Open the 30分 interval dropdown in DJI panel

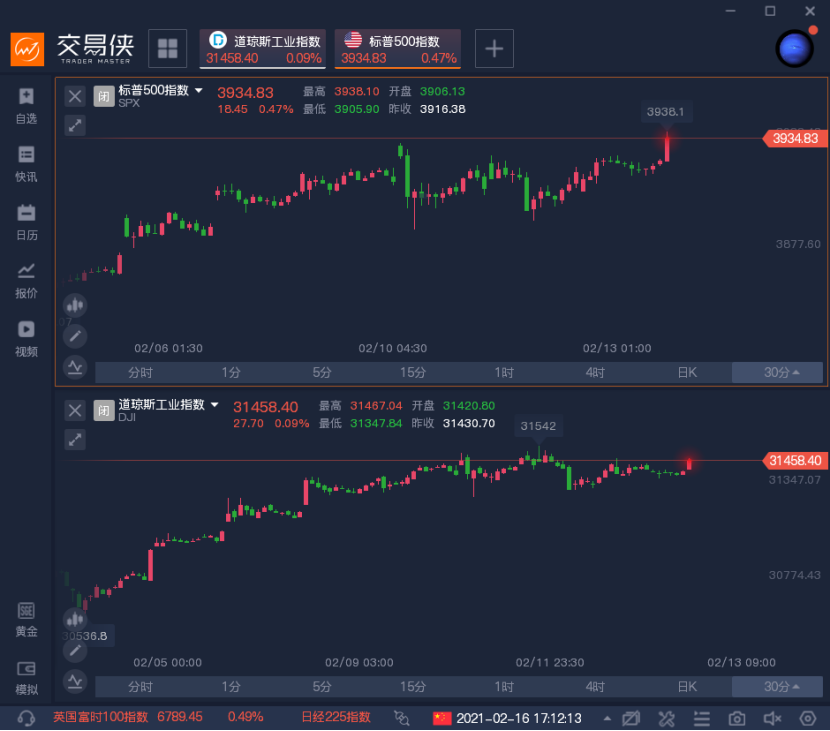click(777, 687)
